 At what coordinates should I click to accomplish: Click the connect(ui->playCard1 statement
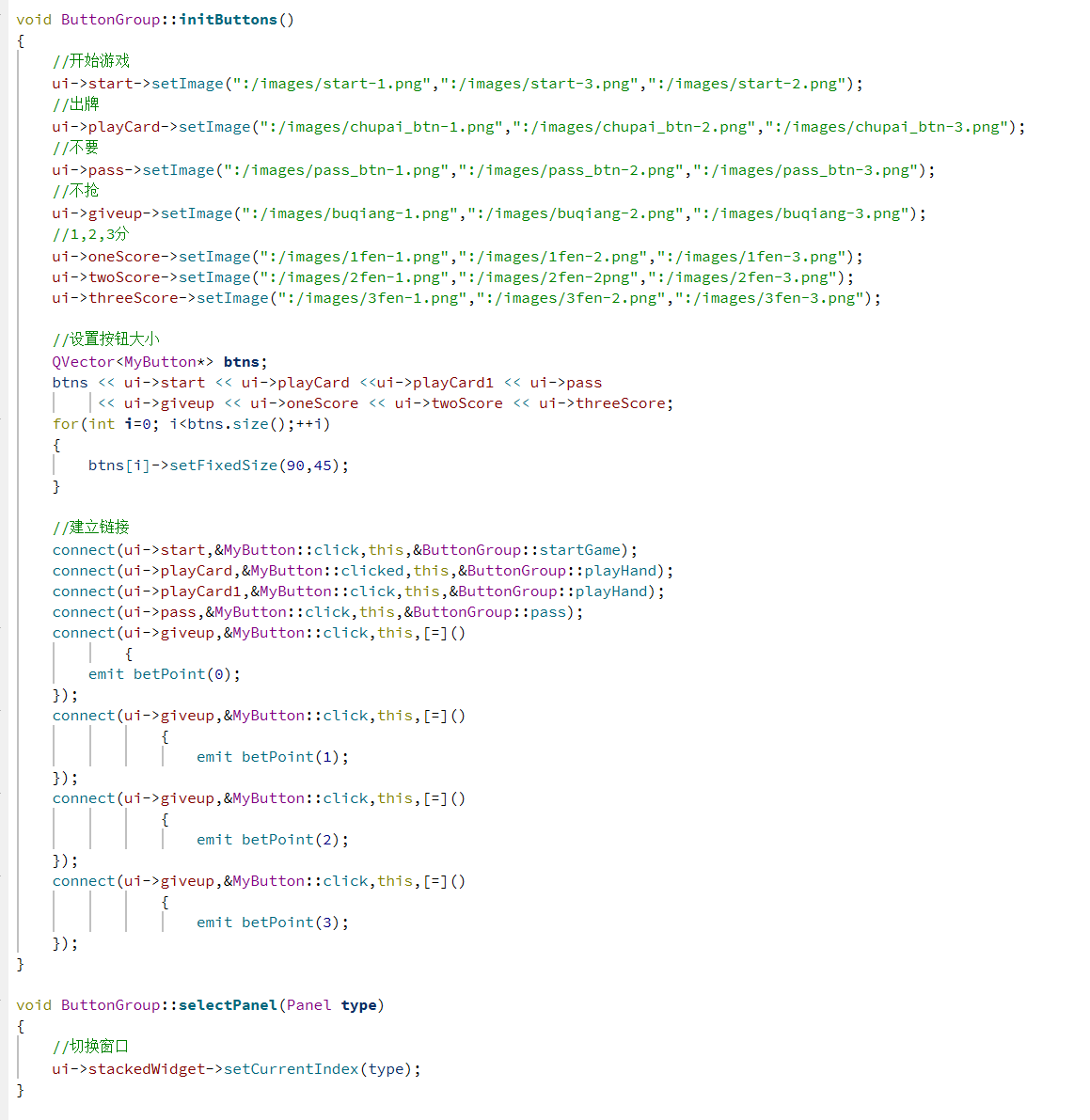coord(358,592)
